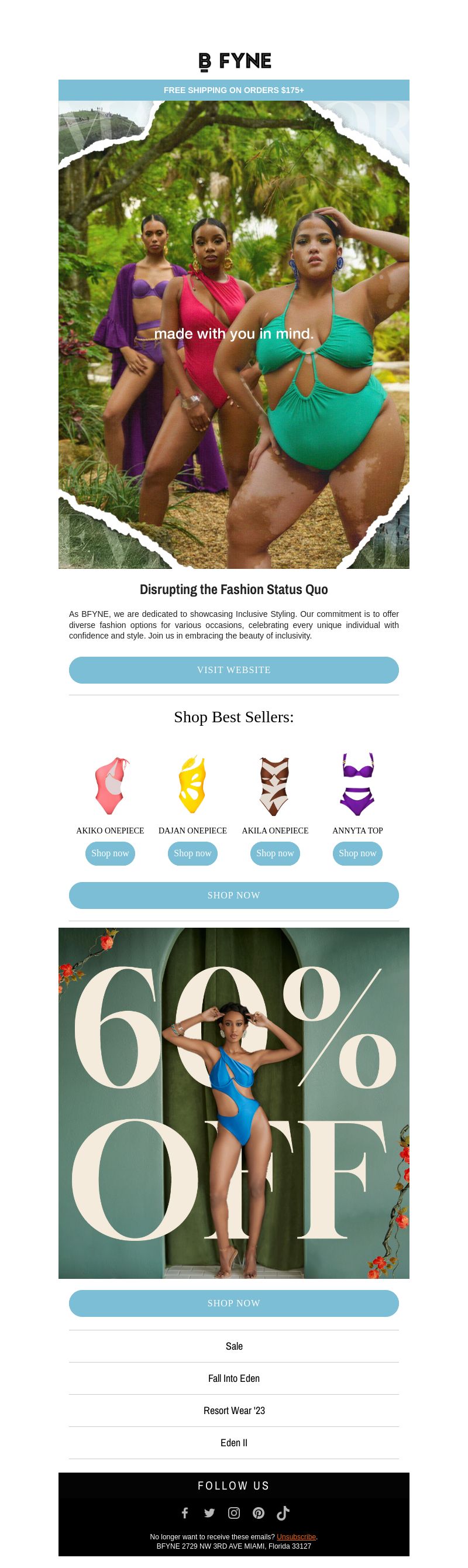468x1568 pixels.
Task: Open the Facebook icon in footer
Action: [185, 1512]
